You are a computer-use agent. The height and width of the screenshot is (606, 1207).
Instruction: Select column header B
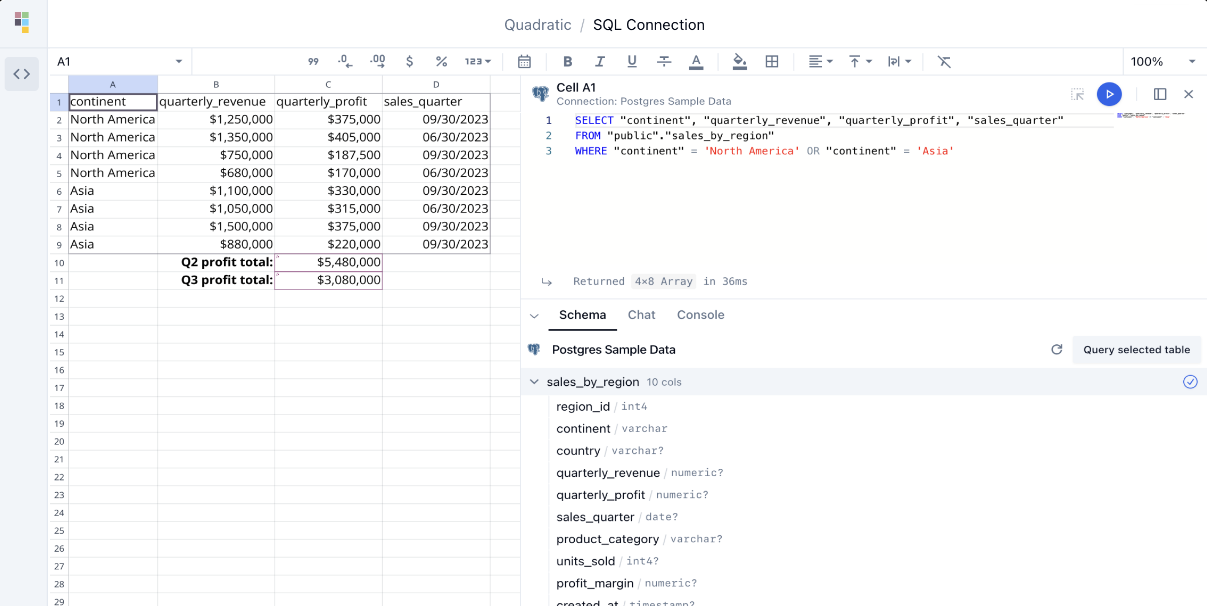[x=216, y=84]
